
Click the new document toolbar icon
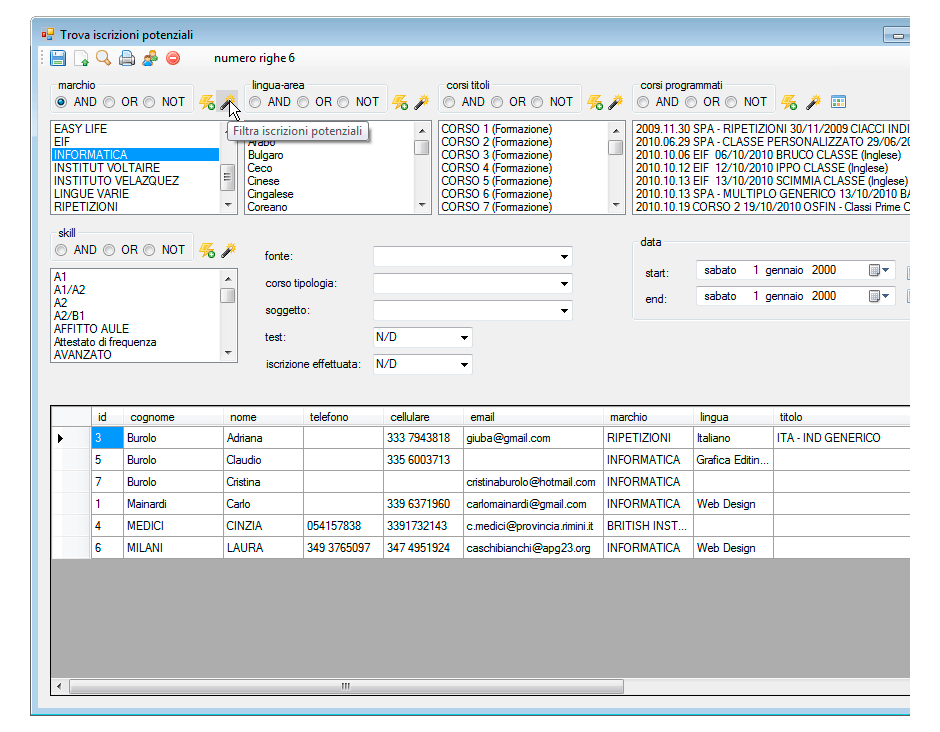tap(81, 58)
